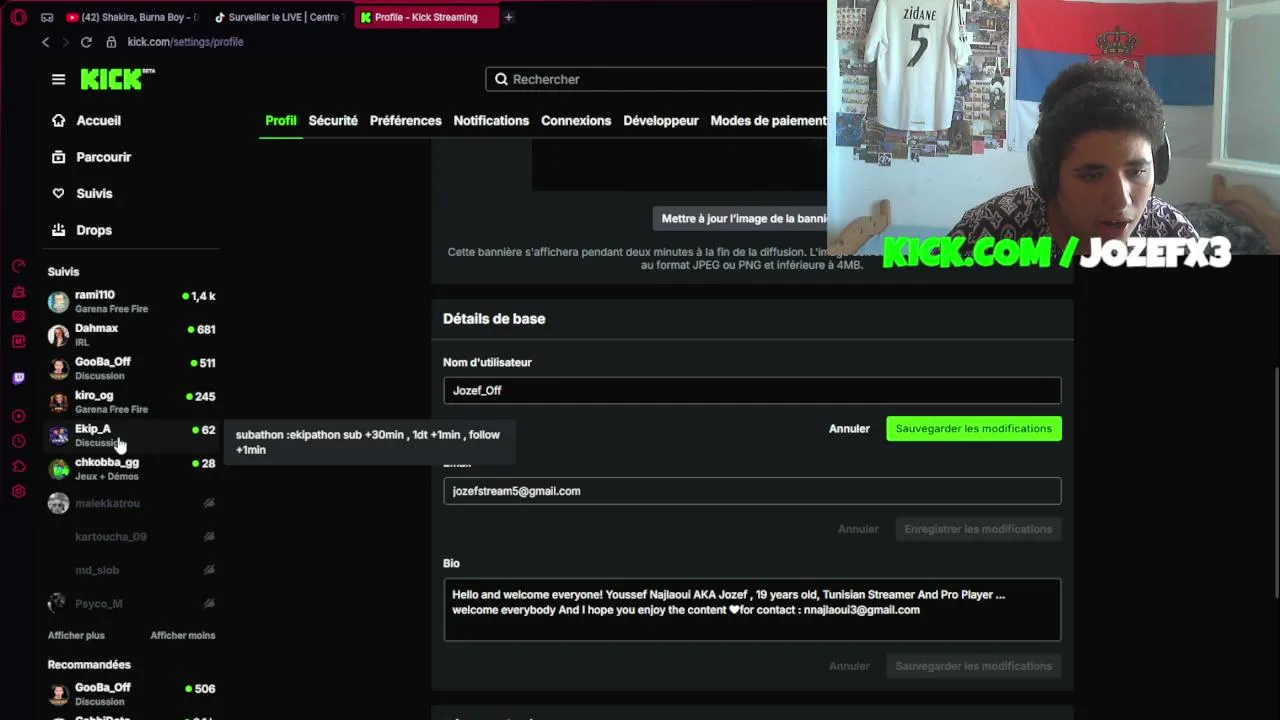
Task: Click the Kick logo
Action: 117,79
